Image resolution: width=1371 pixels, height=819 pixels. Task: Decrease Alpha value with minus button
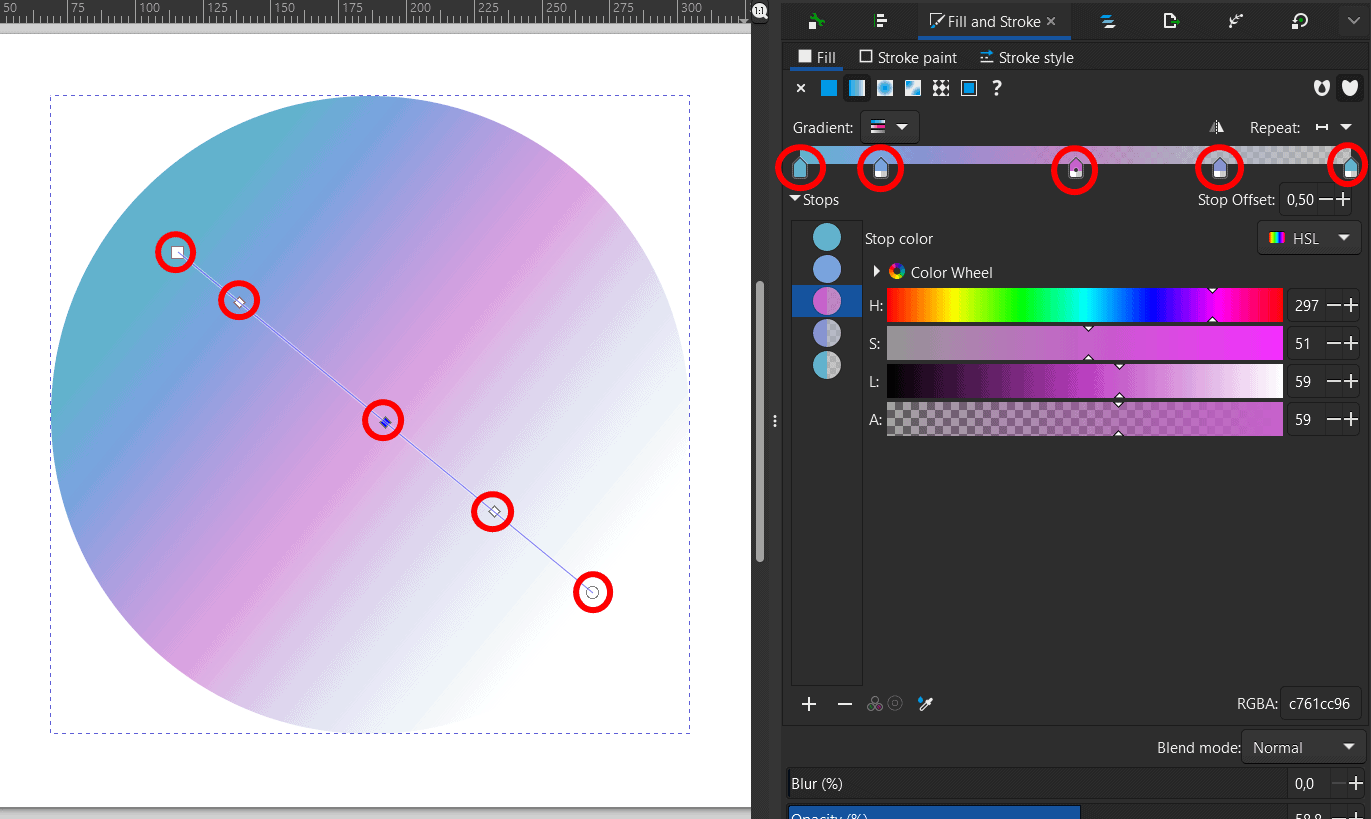coord(1333,419)
